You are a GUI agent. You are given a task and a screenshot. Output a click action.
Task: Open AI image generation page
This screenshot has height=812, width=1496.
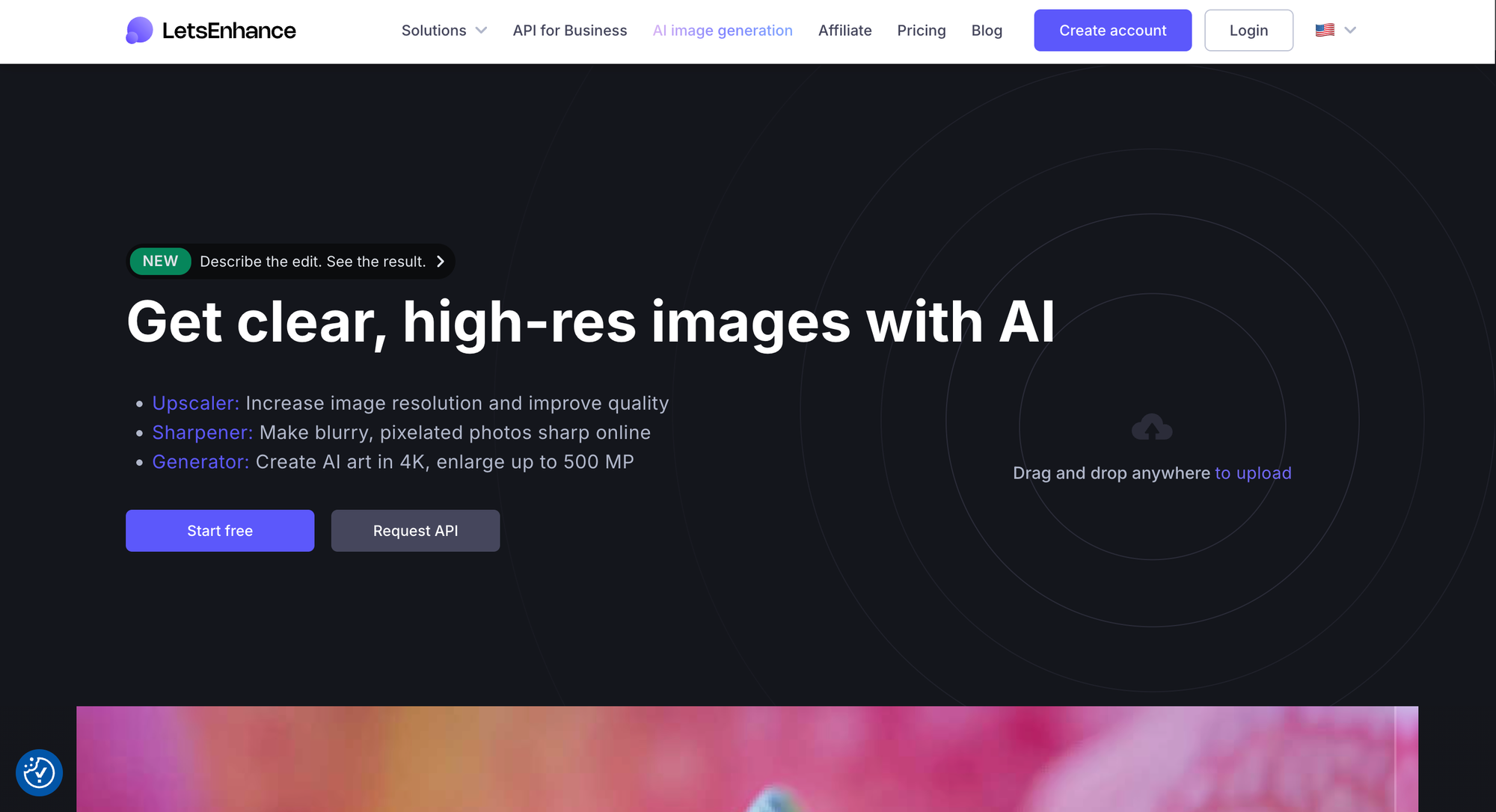(x=723, y=31)
